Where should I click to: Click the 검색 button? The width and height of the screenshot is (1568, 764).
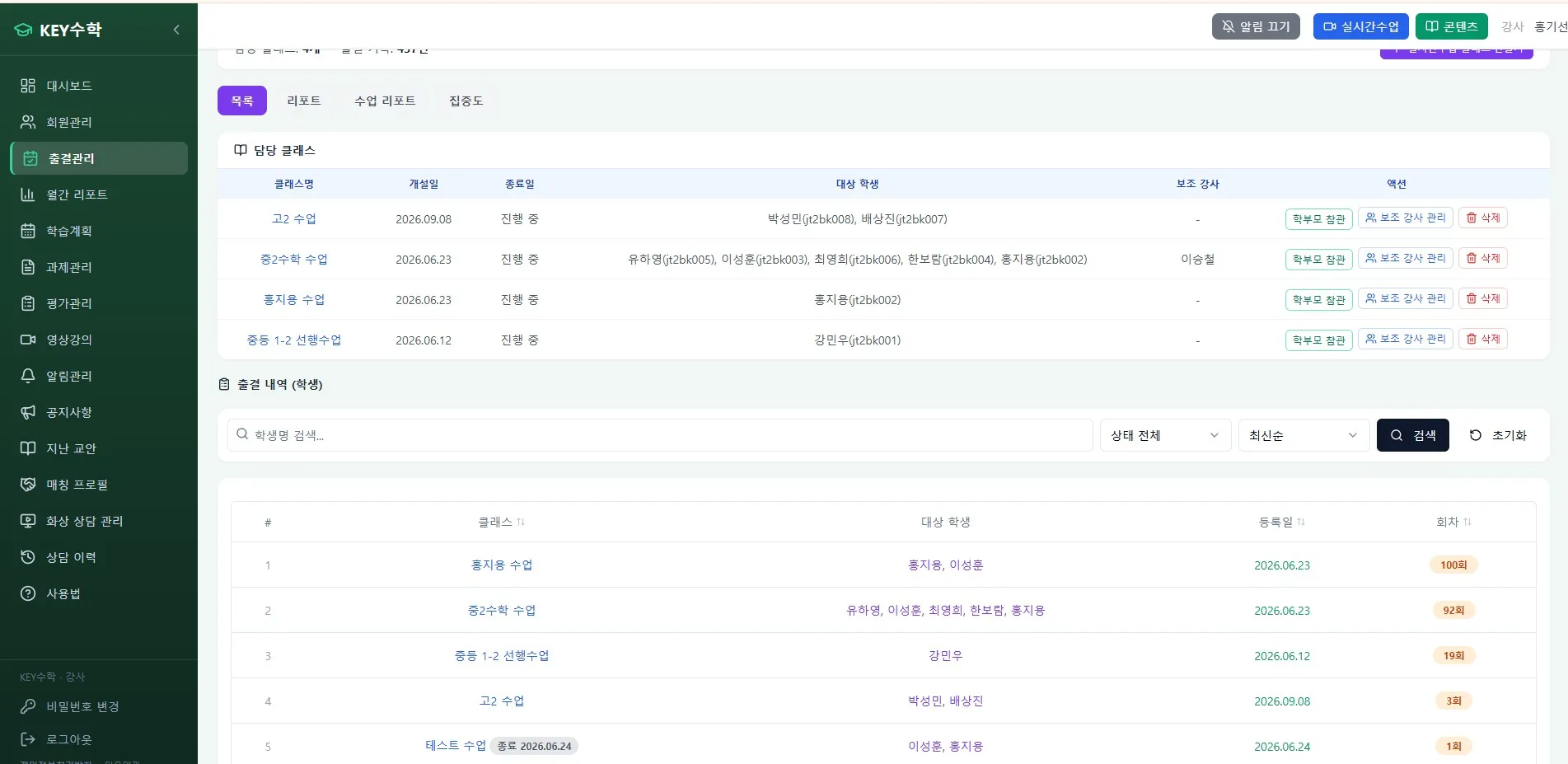point(1413,435)
